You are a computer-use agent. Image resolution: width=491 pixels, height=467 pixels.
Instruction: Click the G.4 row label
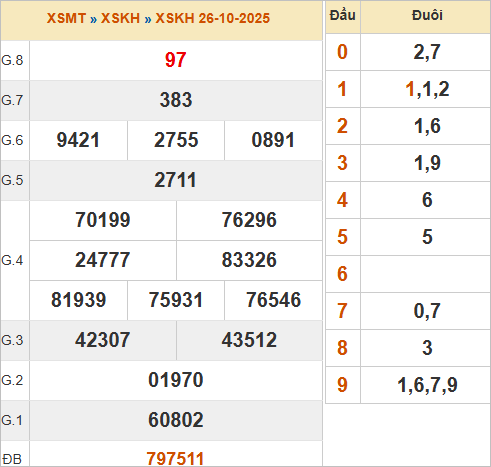tap(12, 260)
